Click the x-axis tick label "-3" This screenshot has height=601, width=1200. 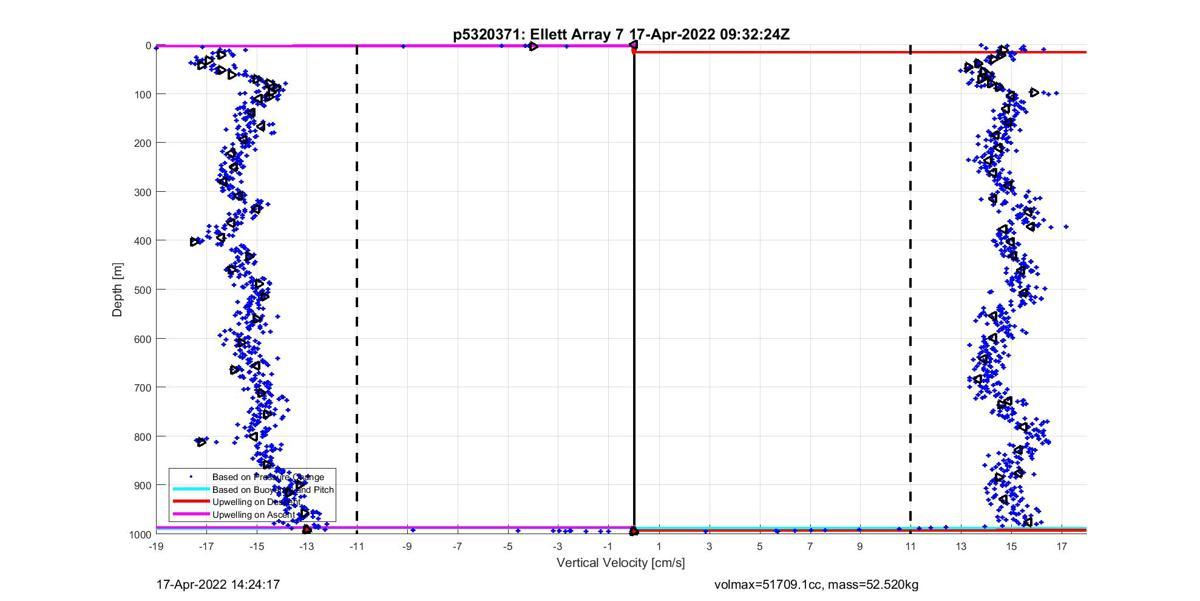point(558,547)
